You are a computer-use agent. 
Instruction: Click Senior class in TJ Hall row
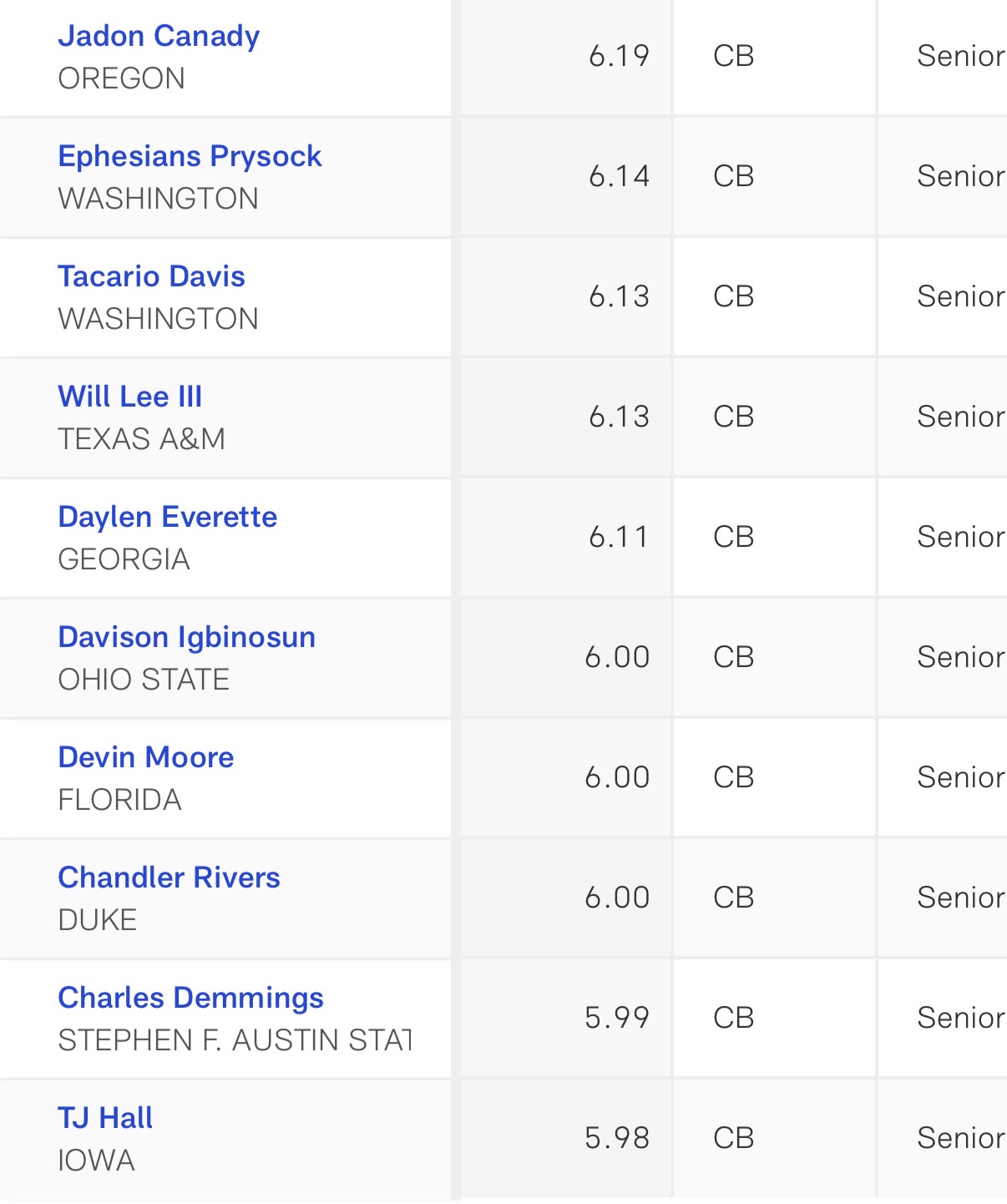point(960,1138)
